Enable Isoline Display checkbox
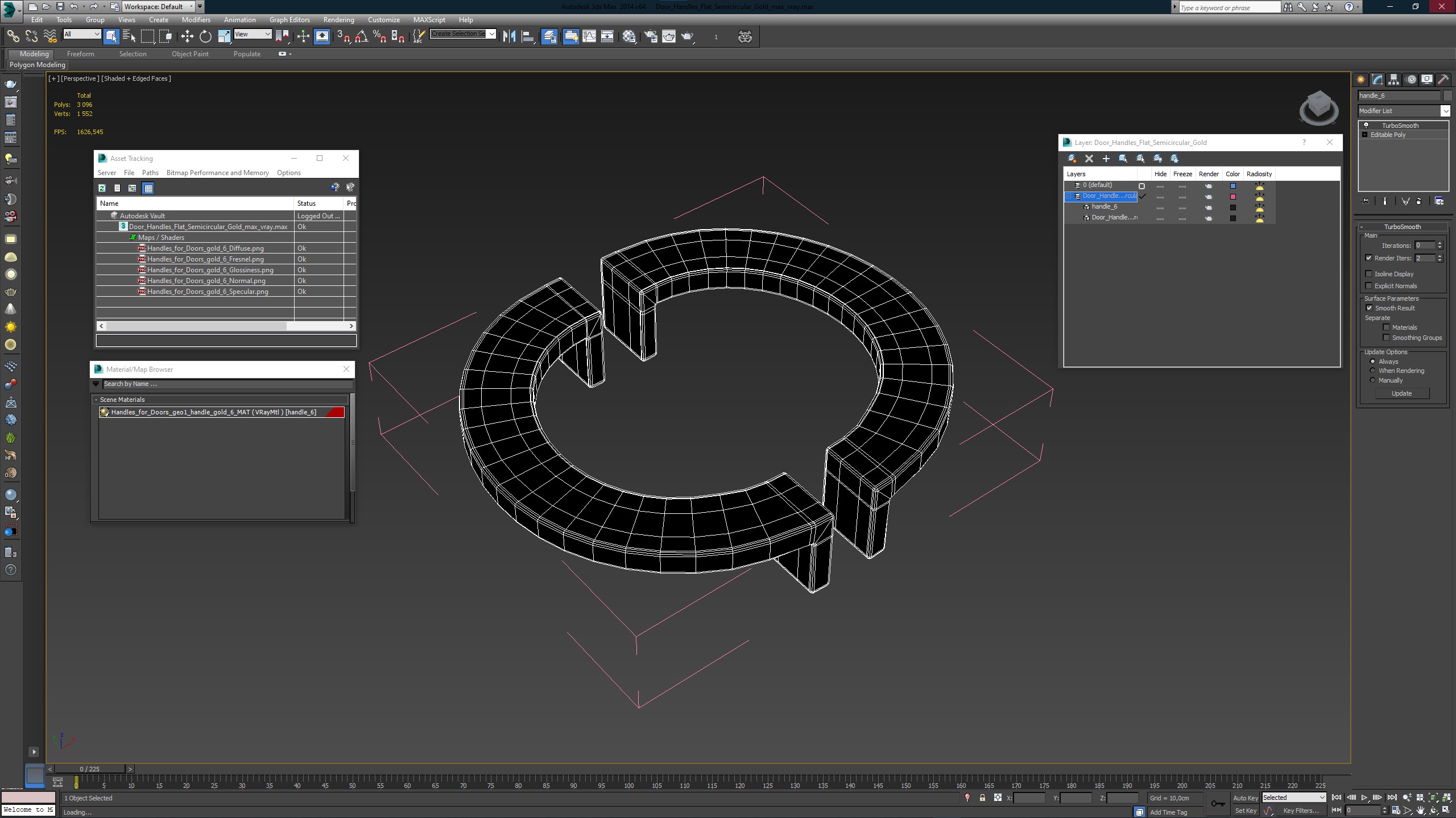Viewport: 1456px width, 818px height. pyautogui.click(x=1369, y=274)
